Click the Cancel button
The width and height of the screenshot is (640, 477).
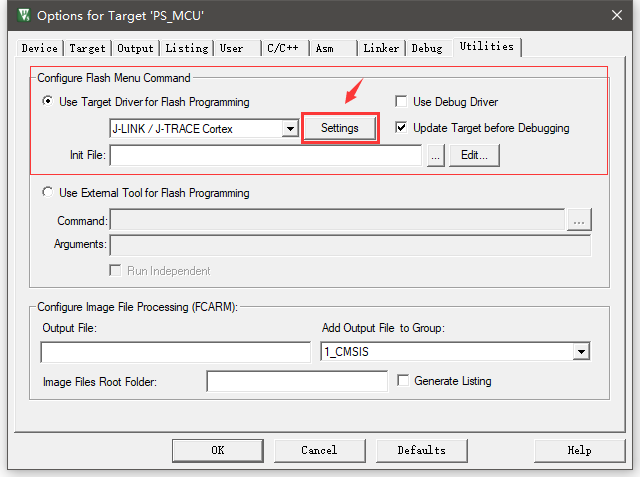pos(320,450)
